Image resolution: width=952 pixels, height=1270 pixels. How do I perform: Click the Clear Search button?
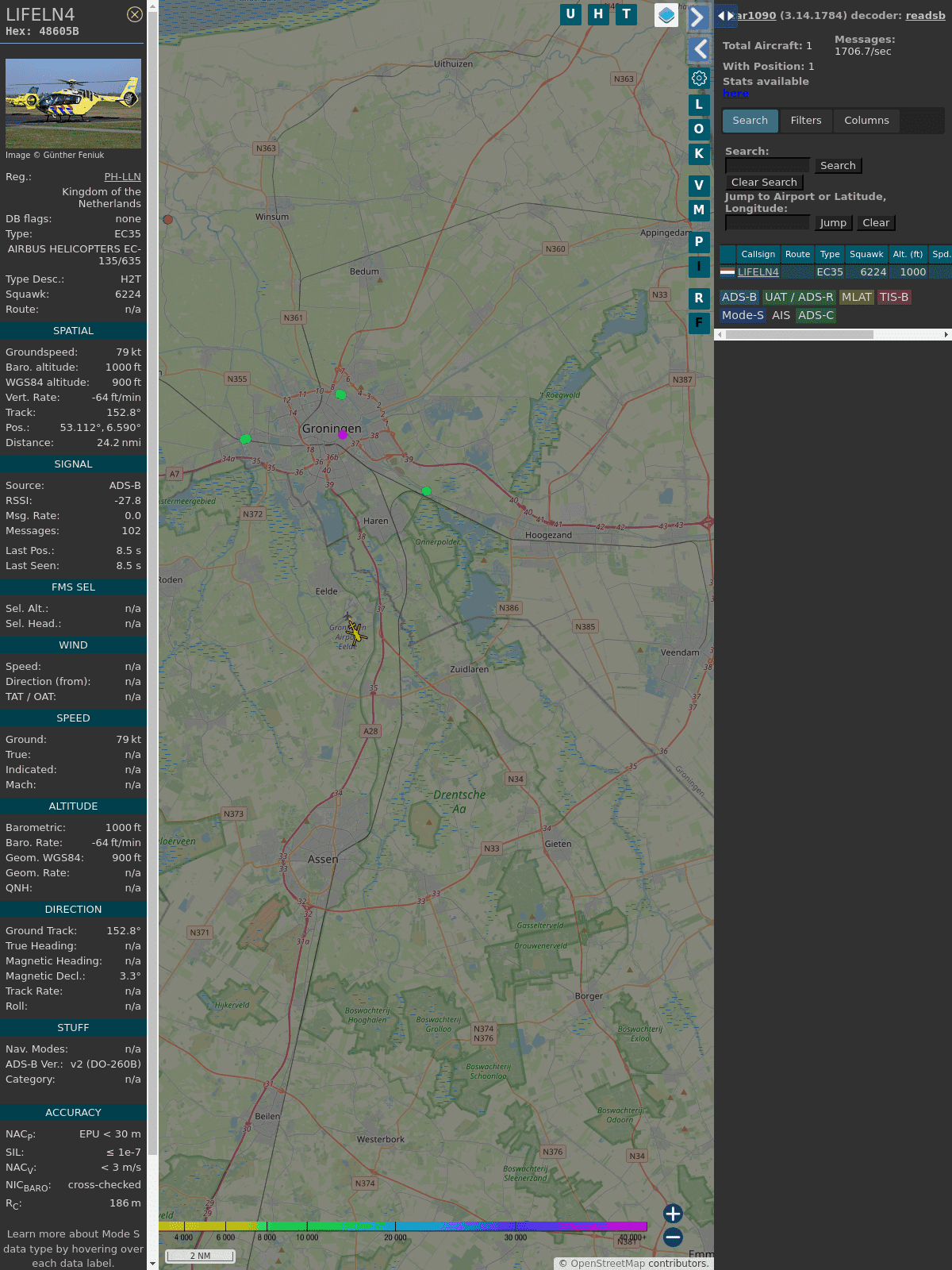click(x=764, y=183)
